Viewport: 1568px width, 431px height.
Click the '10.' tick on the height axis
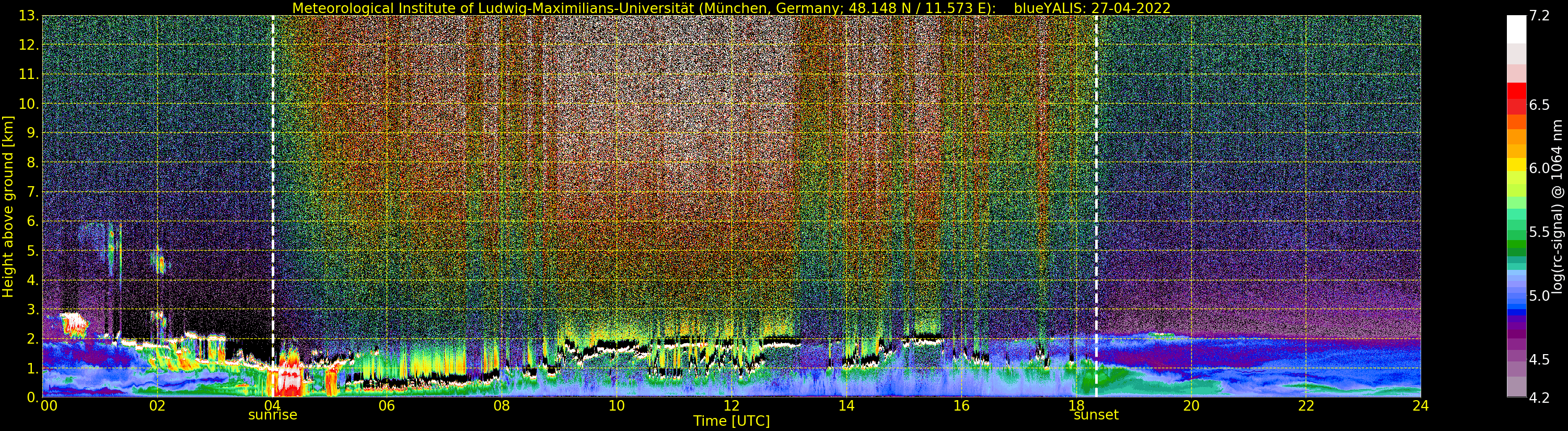click(29, 104)
